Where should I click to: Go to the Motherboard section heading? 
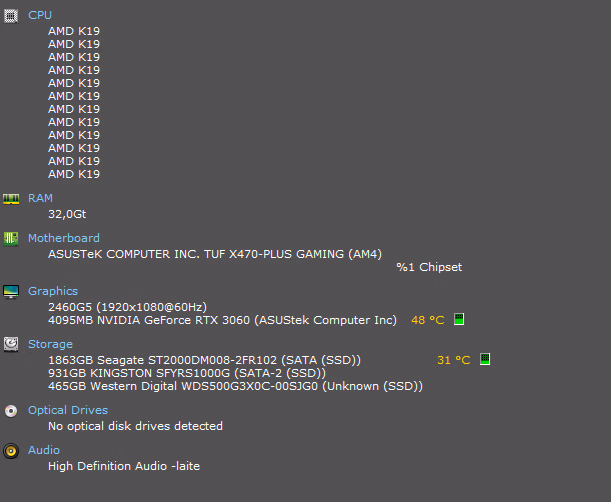63,239
